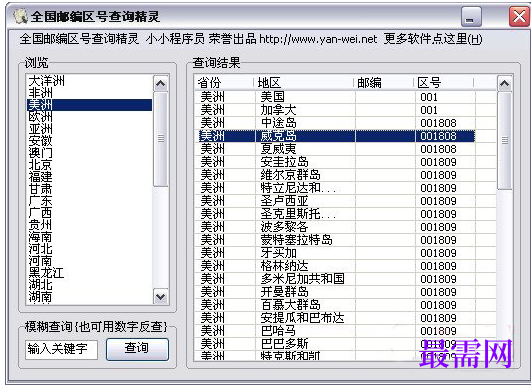Open the 更多软件点这里(H) menu
The height and width of the screenshot is (385, 531).
433,39
